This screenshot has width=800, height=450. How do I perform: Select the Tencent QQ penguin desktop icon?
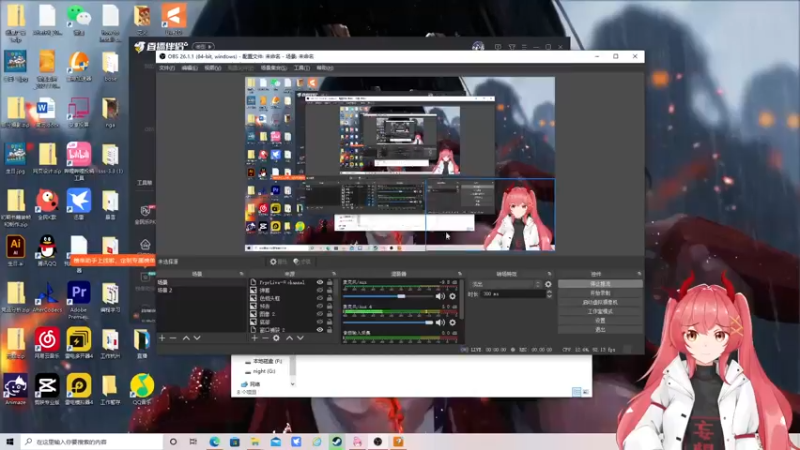coord(47,250)
